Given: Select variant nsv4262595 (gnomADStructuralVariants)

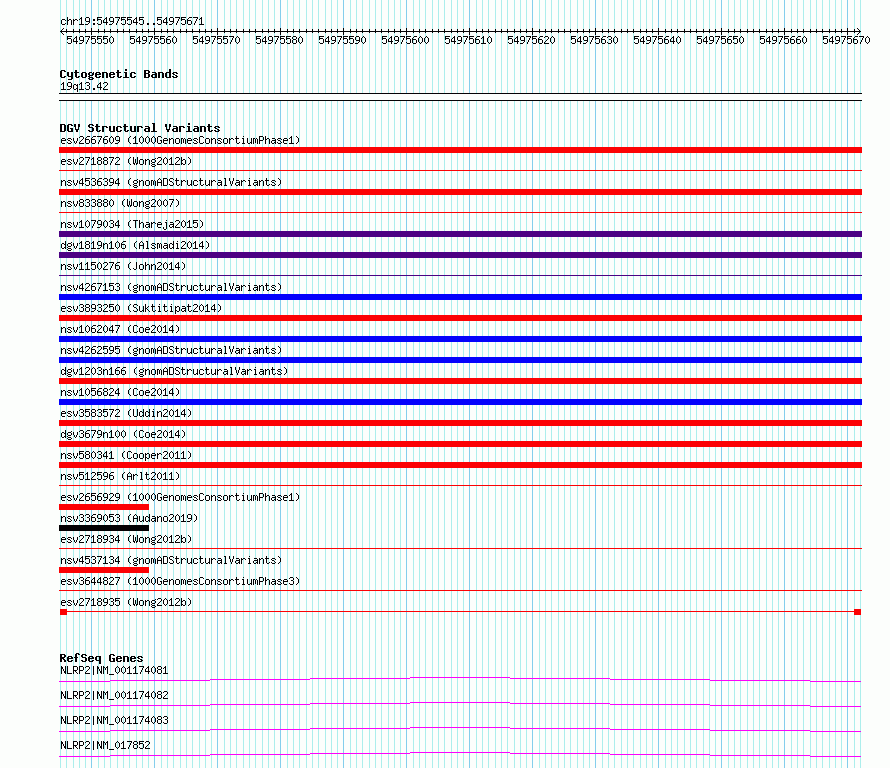Looking at the screenshot, I should coord(171,350).
